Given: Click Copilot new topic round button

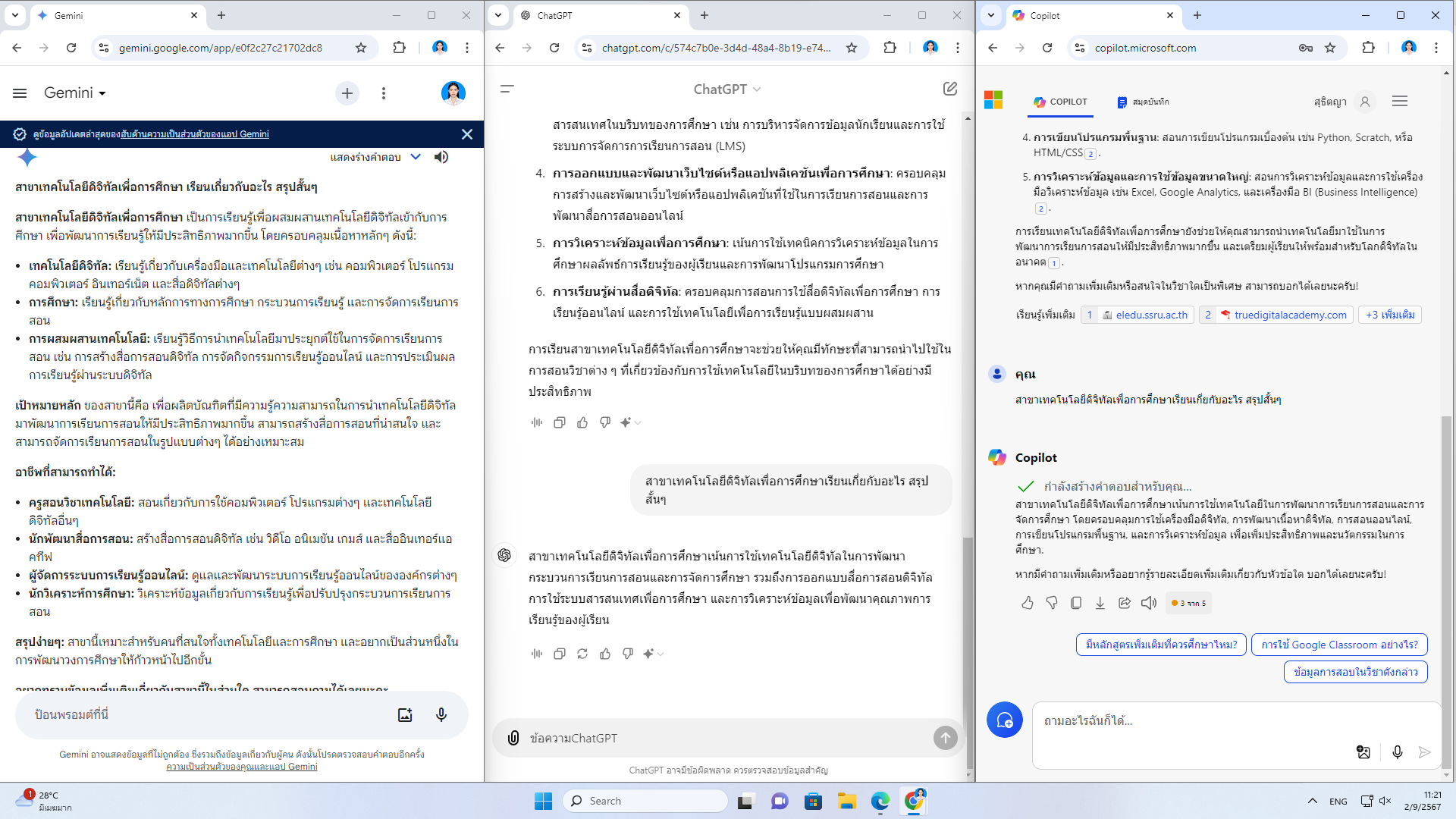Looking at the screenshot, I should coord(1004,720).
